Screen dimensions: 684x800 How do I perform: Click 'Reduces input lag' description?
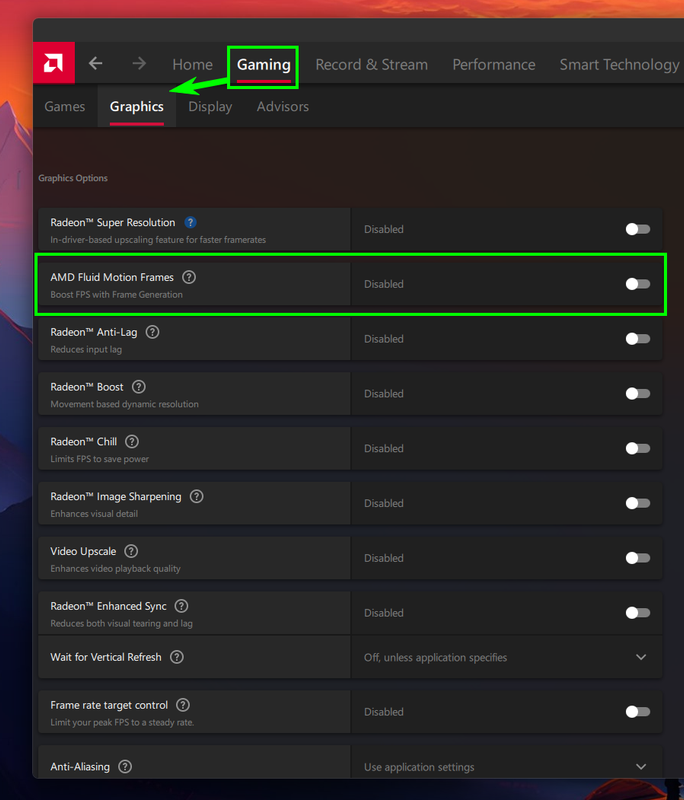point(86,349)
